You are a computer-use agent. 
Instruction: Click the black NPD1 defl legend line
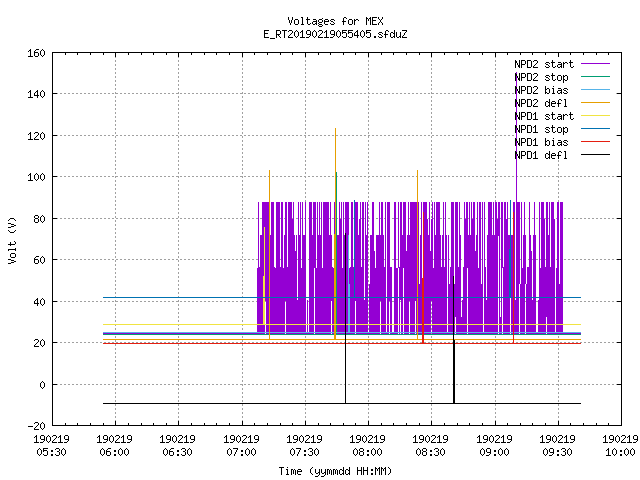point(595,155)
